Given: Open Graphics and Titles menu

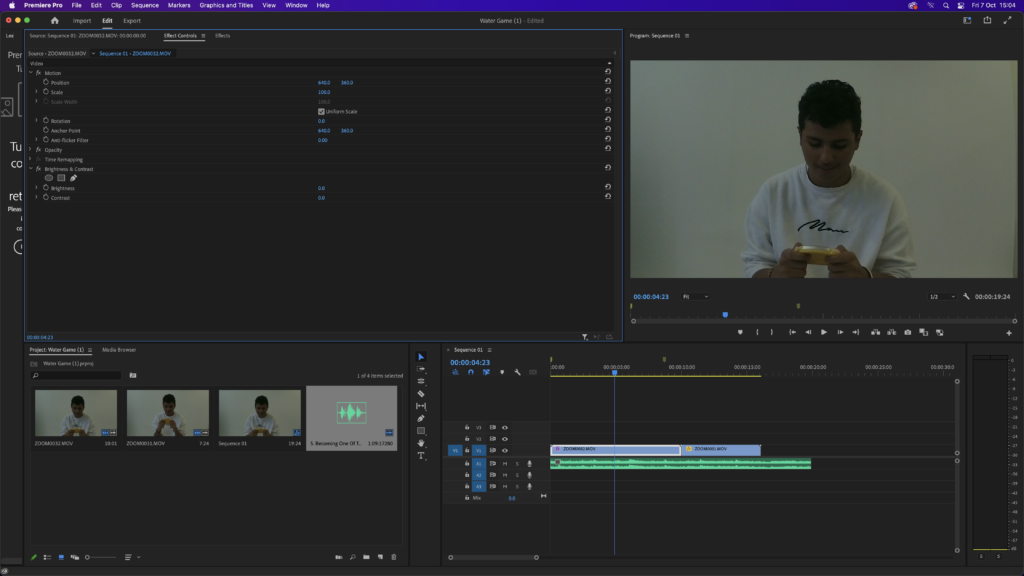Looking at the screenshot, I should click(x=226, y=5).
